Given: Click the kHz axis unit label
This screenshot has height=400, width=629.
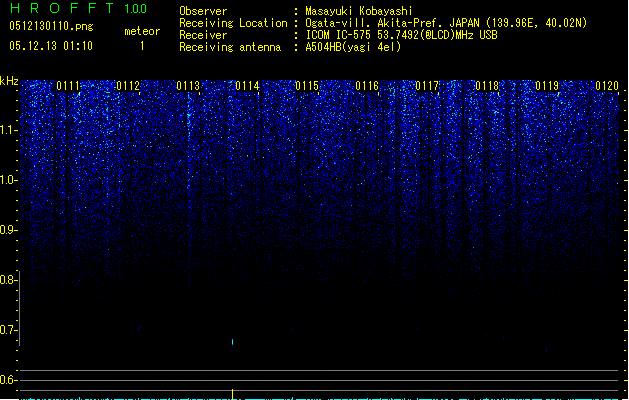Looking at the screenshot, I should click(9, 81).
